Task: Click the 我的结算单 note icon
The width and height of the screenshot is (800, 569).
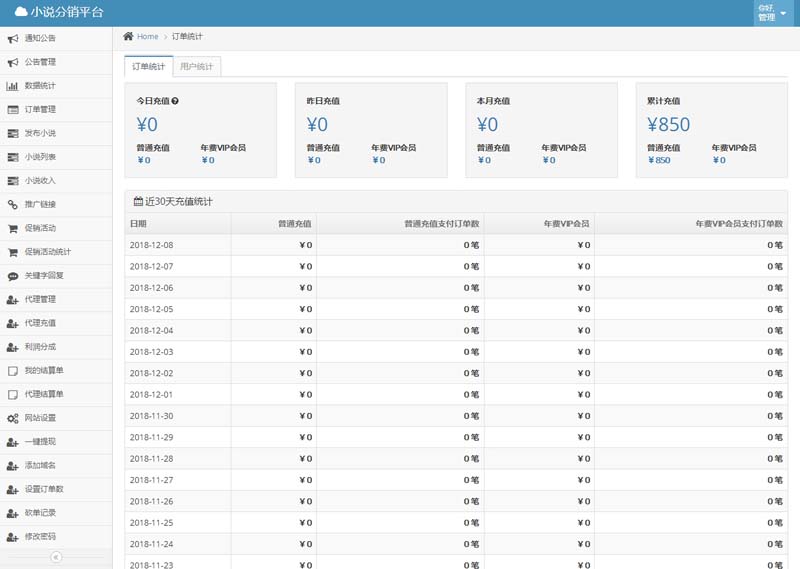Action: (13, 370)
